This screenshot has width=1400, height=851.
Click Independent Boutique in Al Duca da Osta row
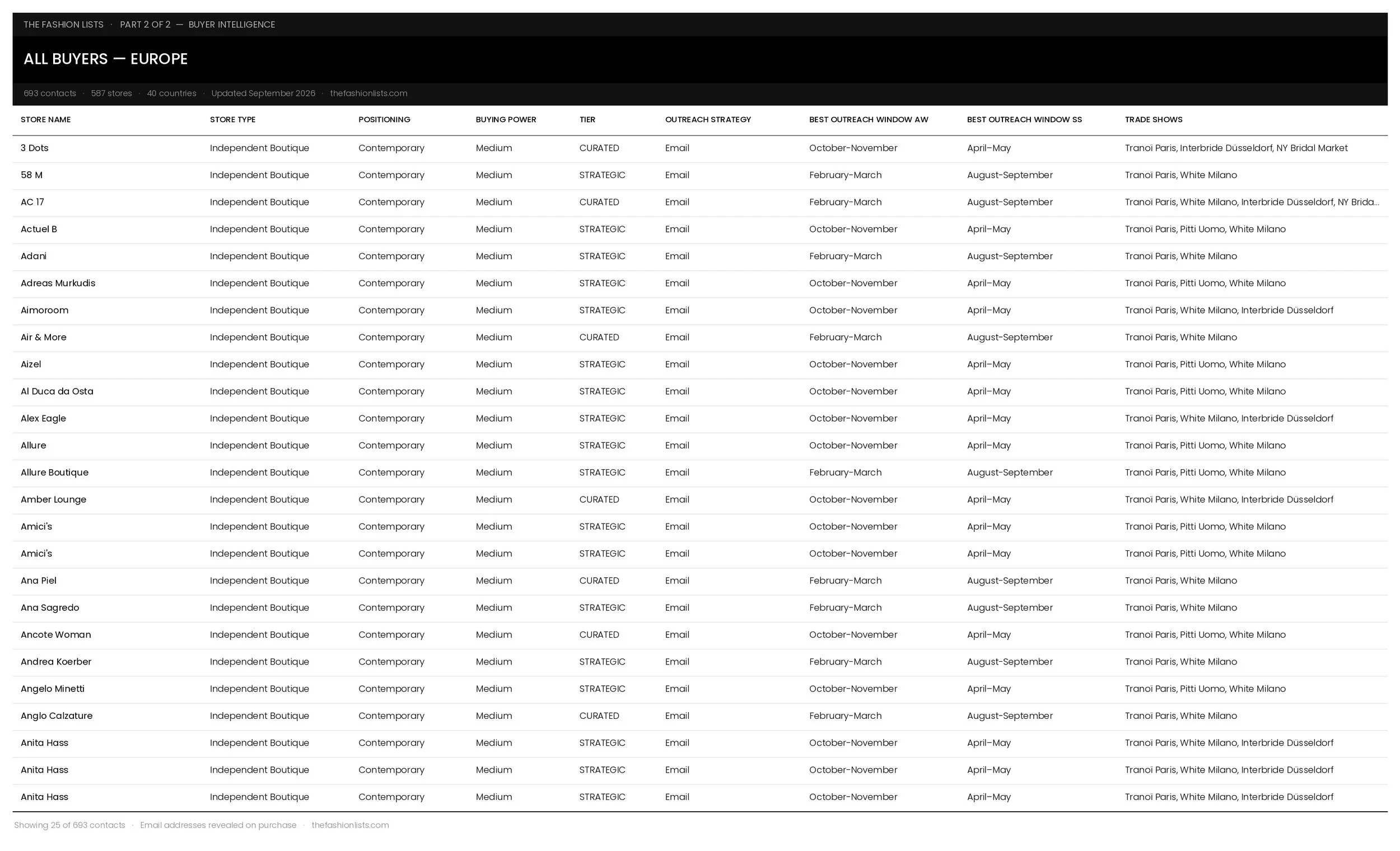pos(259,391)
